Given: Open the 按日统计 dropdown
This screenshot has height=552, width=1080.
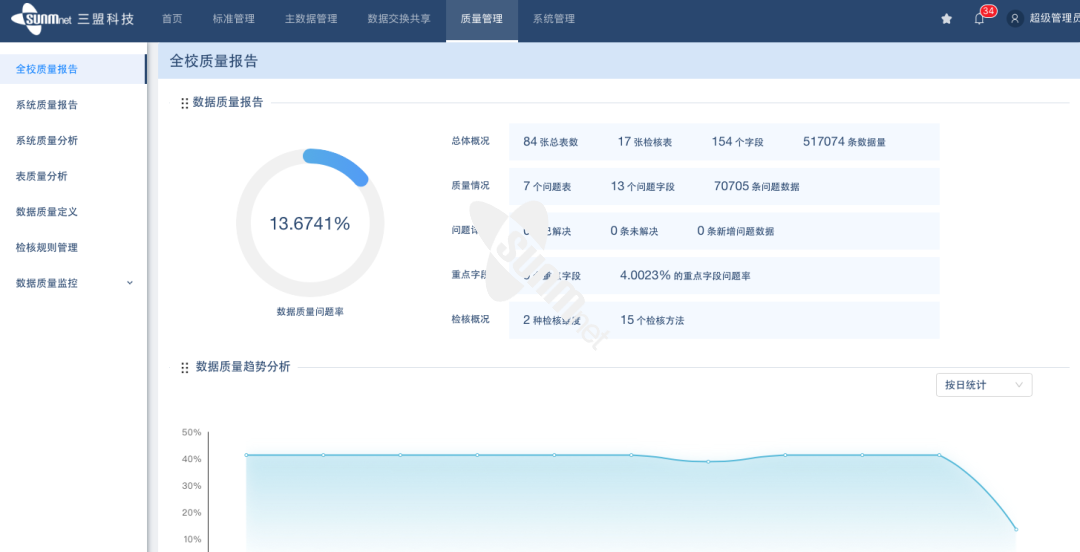Looking at the screenshot, I should point(984,385).
